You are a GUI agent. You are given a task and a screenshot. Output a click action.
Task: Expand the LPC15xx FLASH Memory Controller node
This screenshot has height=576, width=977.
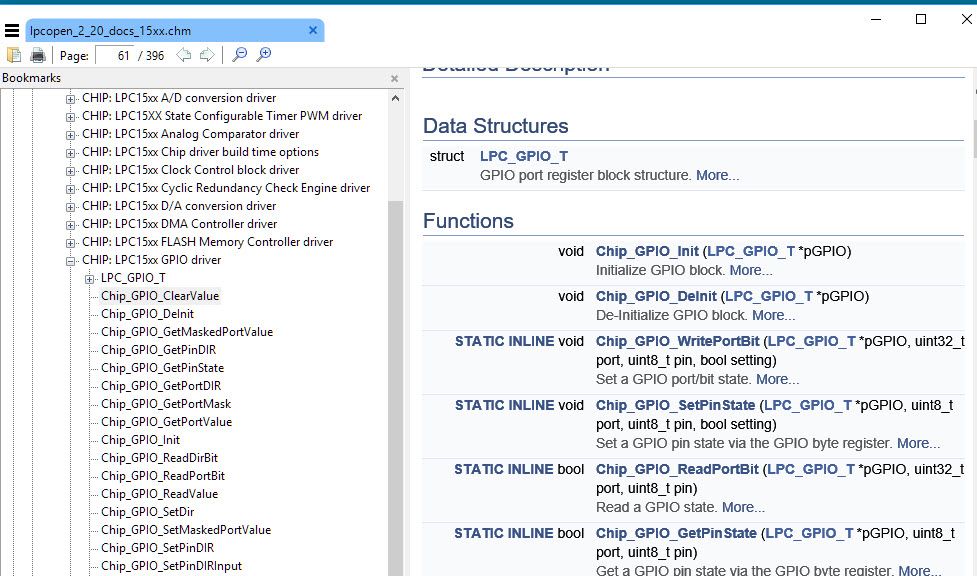click(71, 242)
